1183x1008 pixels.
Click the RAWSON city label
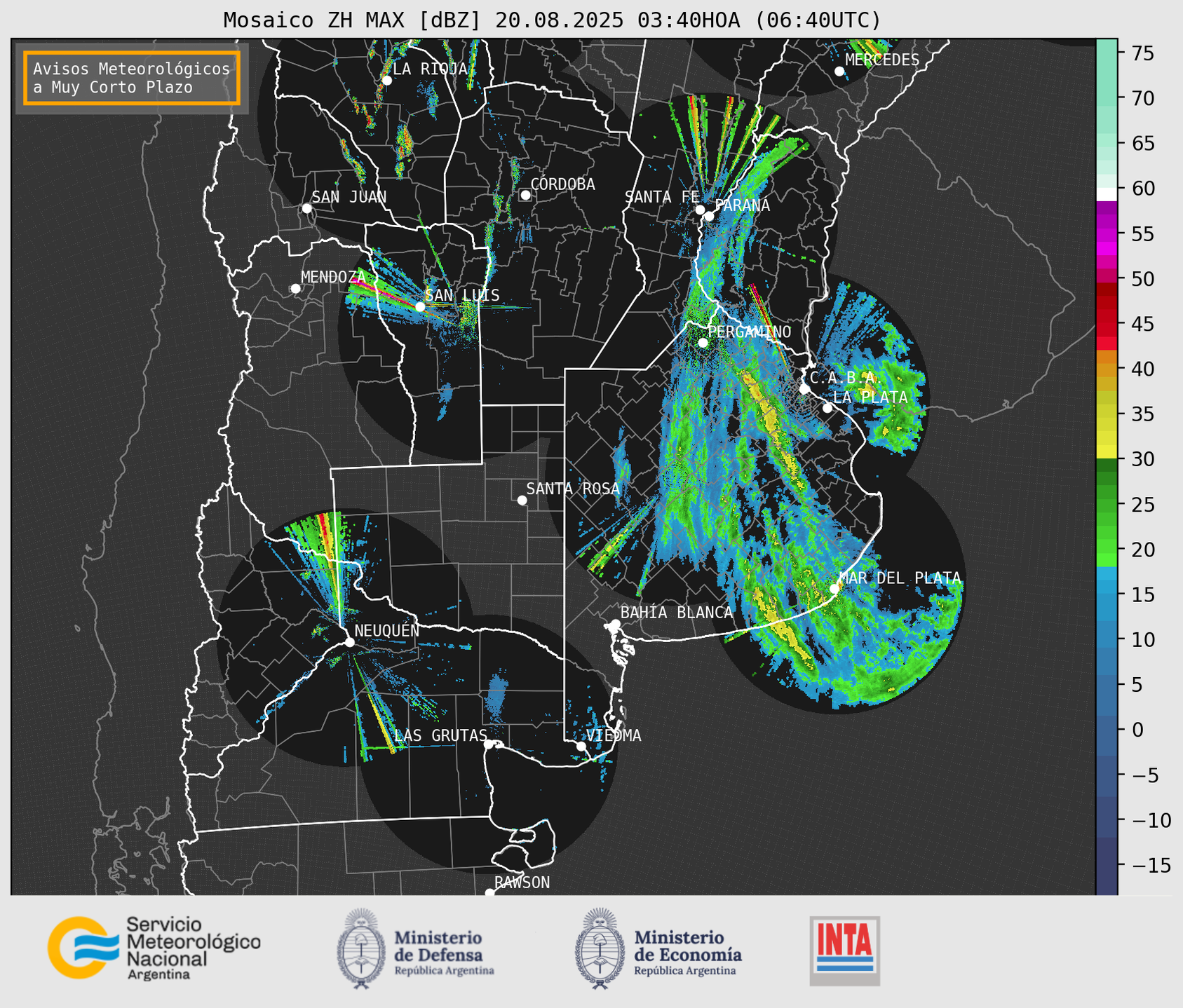[x=522, y=883]
